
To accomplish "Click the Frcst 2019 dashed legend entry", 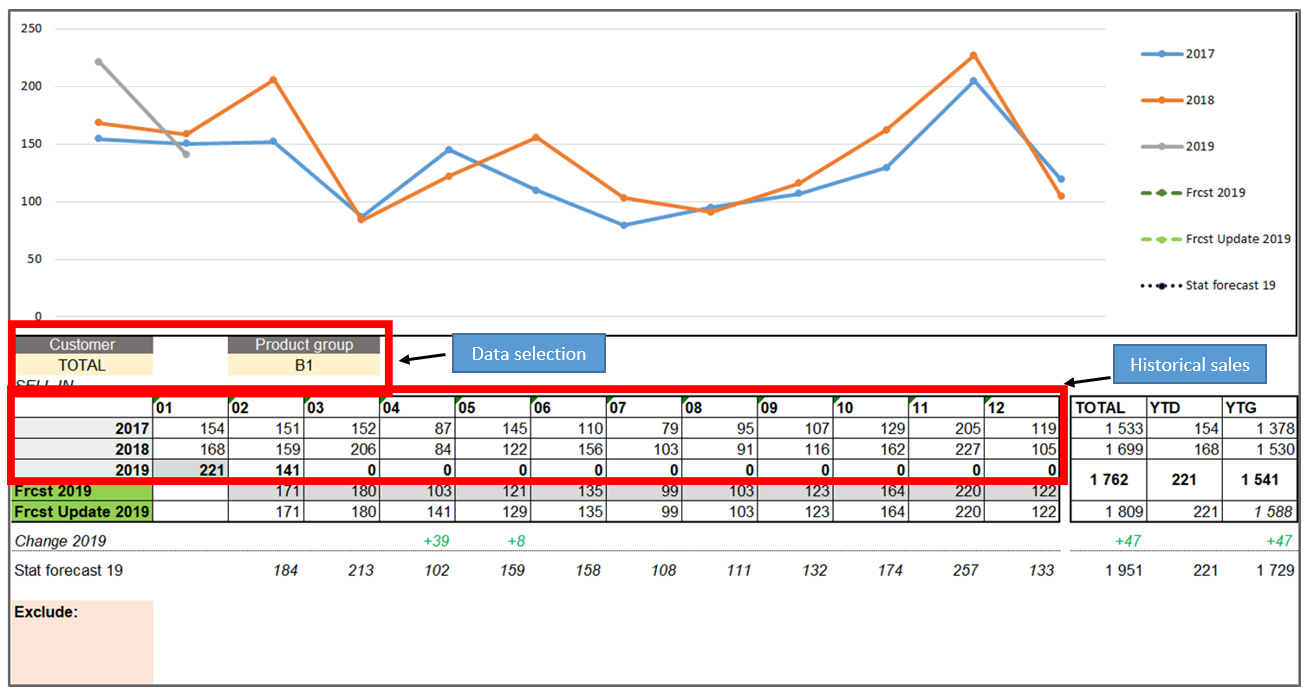I will [1214, 192].
